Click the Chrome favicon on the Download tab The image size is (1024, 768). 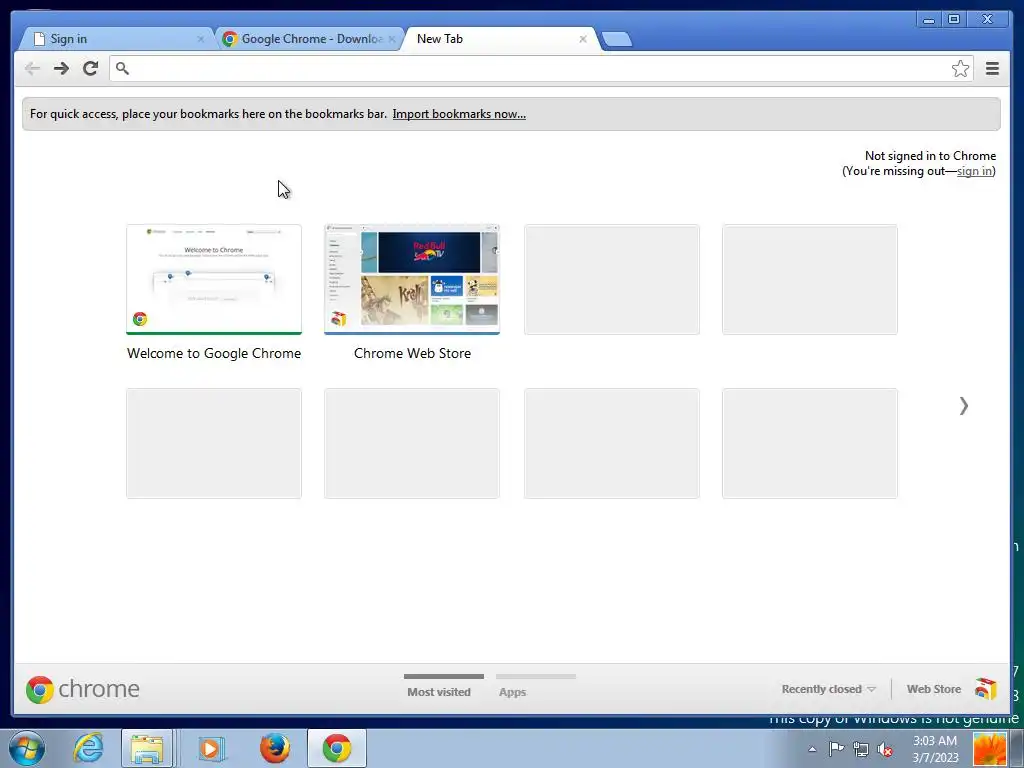(229, 39)
